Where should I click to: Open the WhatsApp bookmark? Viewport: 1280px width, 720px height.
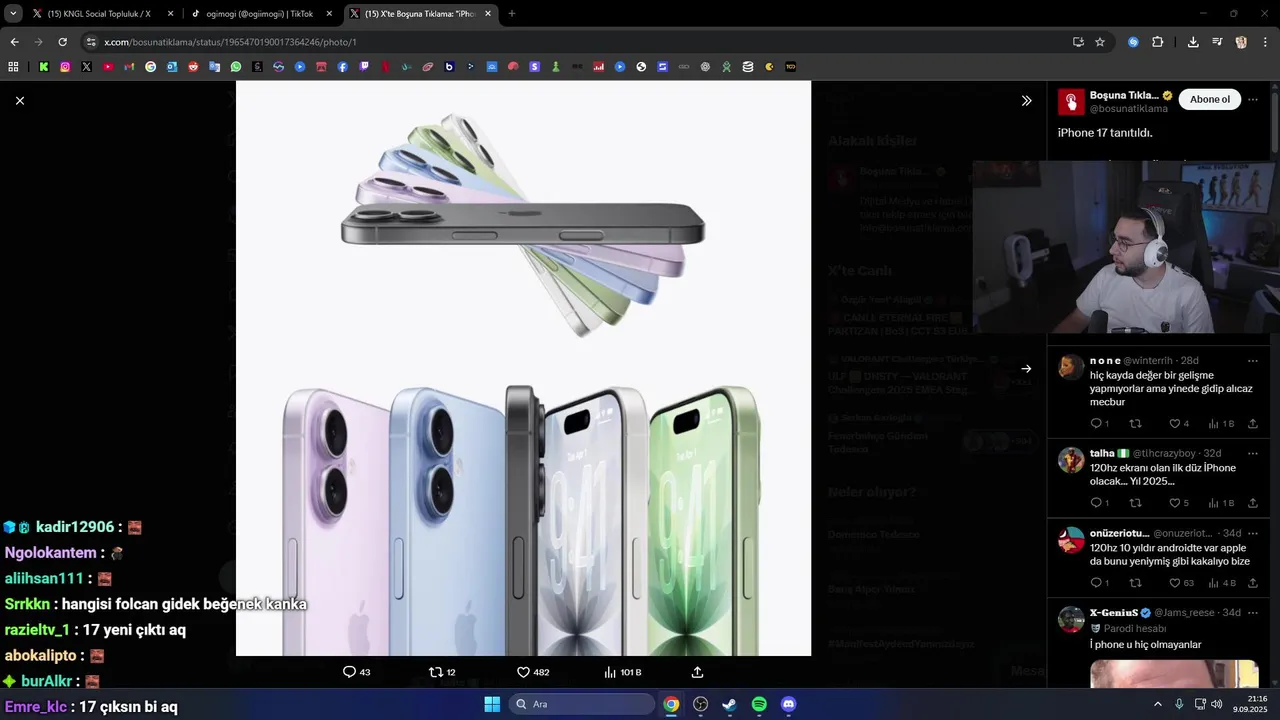point(236,67)
